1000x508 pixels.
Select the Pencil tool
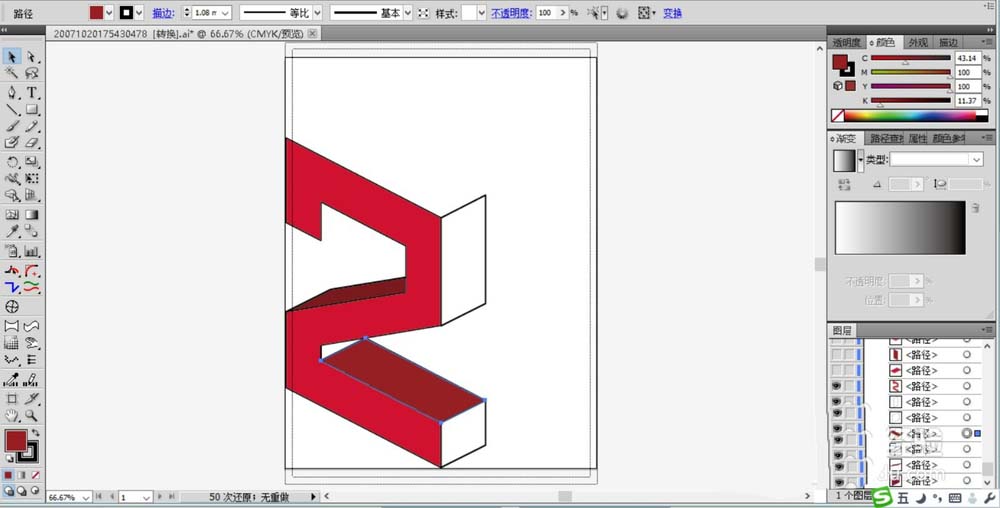pos(31,126)
